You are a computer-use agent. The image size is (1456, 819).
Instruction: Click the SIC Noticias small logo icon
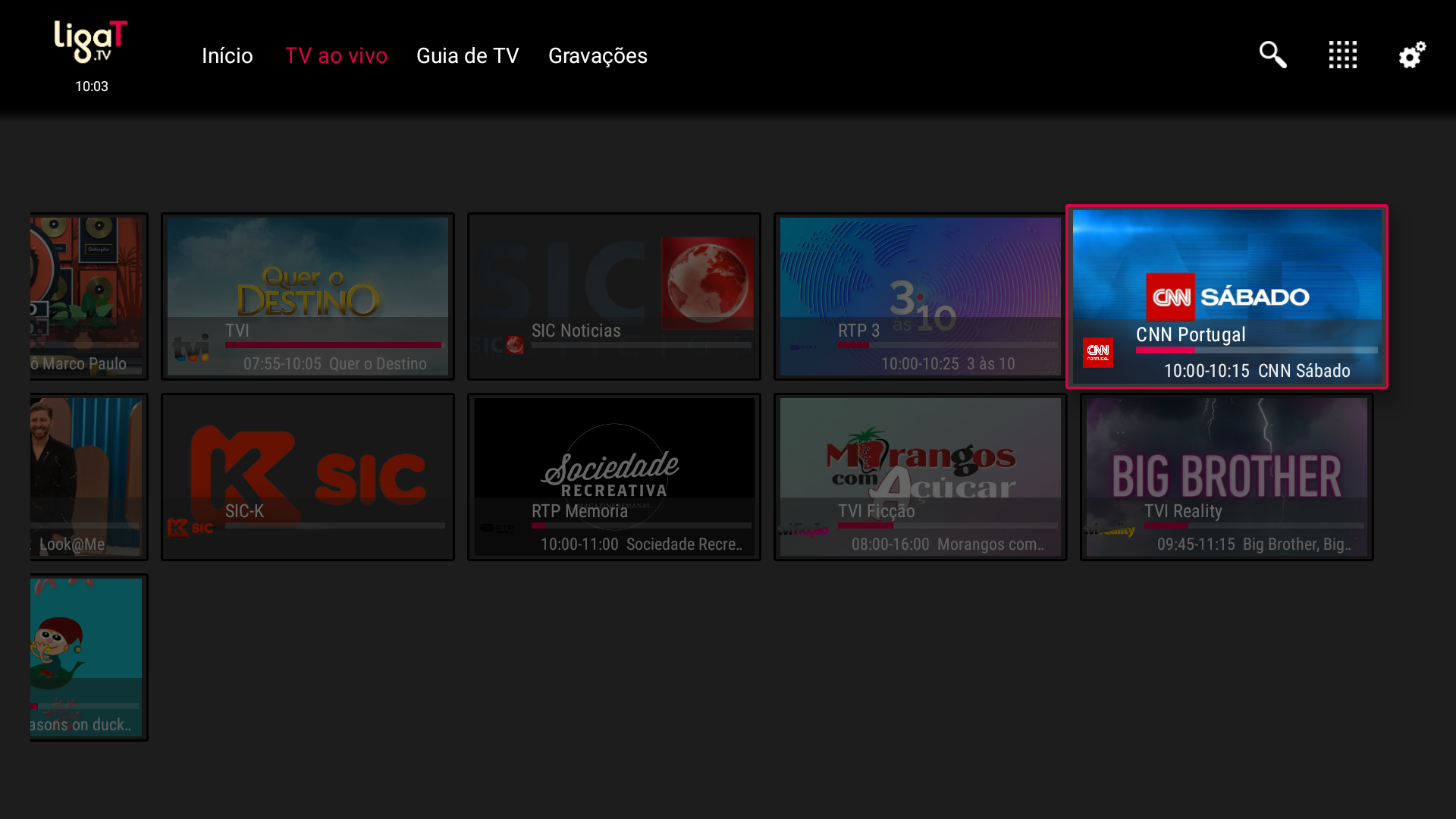pos(497,346)
